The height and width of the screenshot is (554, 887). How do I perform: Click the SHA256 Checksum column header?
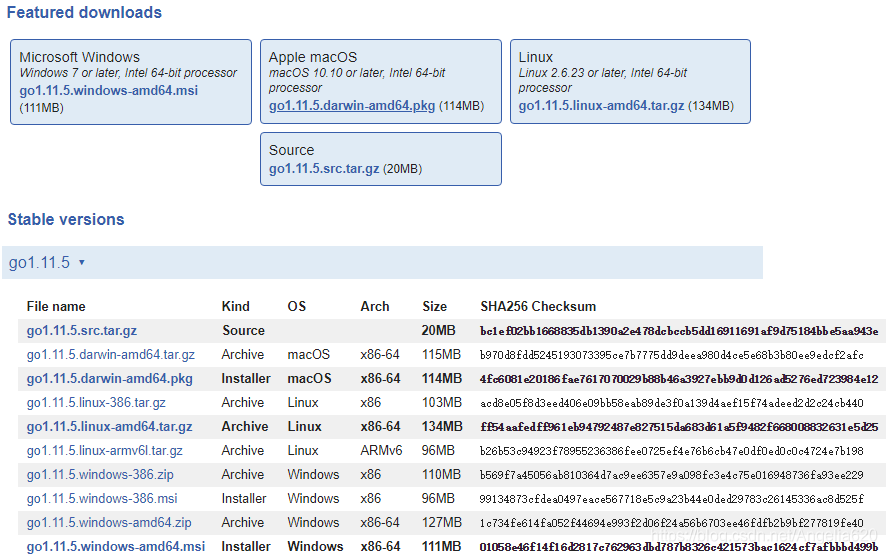pos(538,307)
